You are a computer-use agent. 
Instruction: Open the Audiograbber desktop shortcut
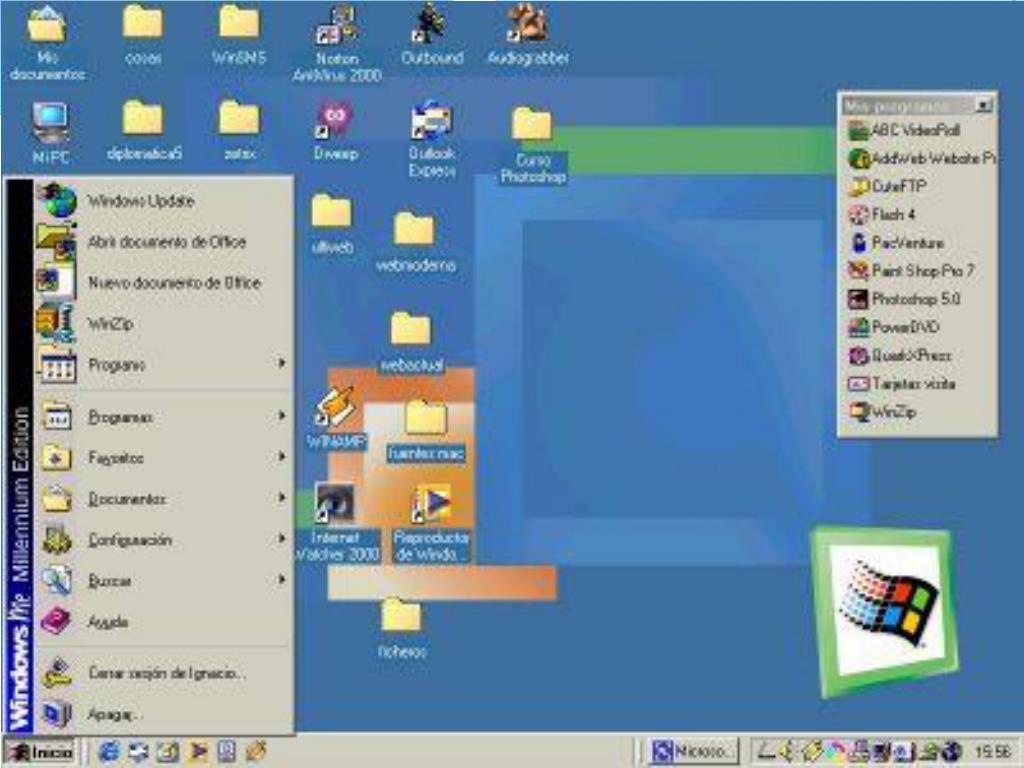click(x=528, y=37)
